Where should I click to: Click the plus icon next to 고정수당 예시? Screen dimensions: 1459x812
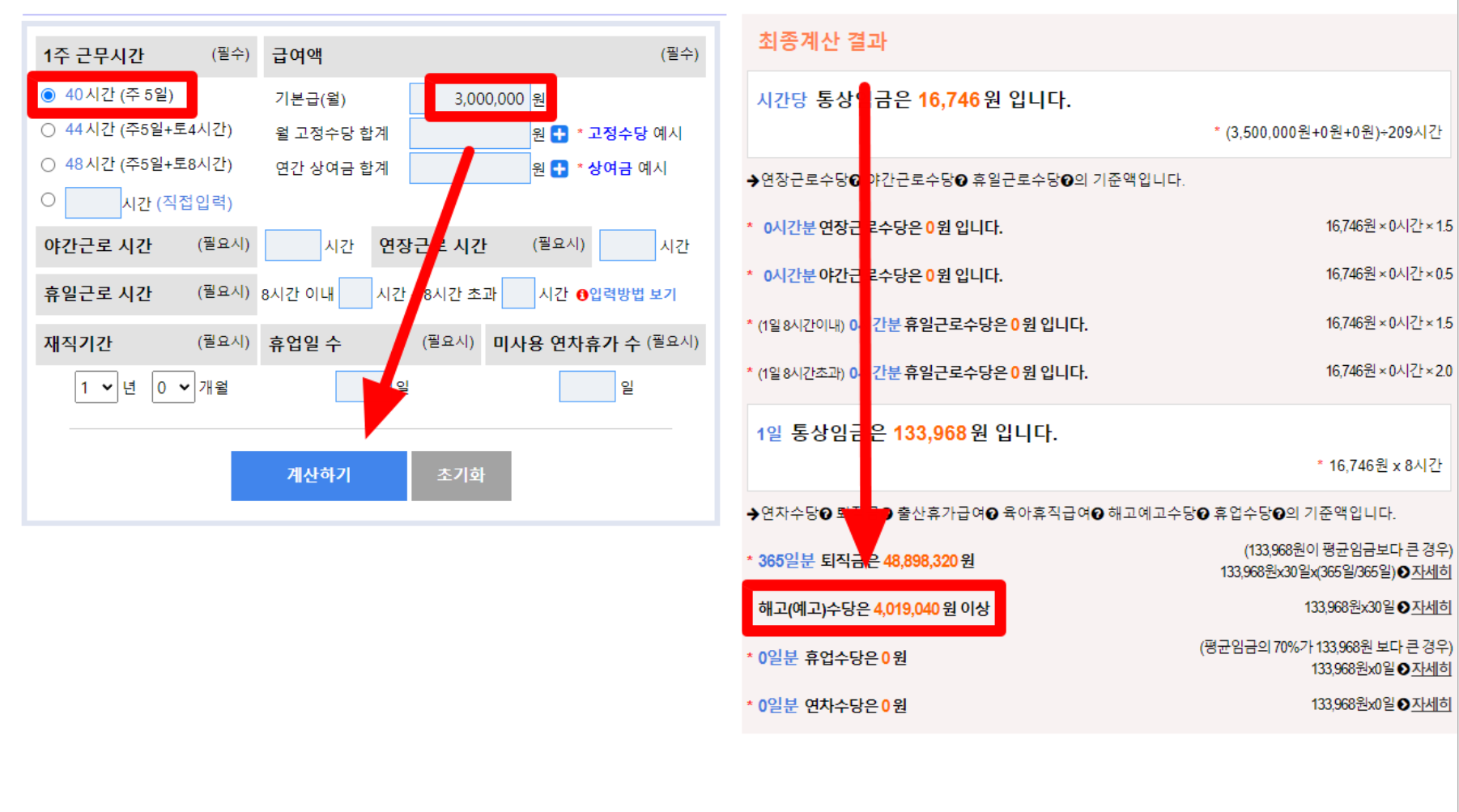click(559, 134)
